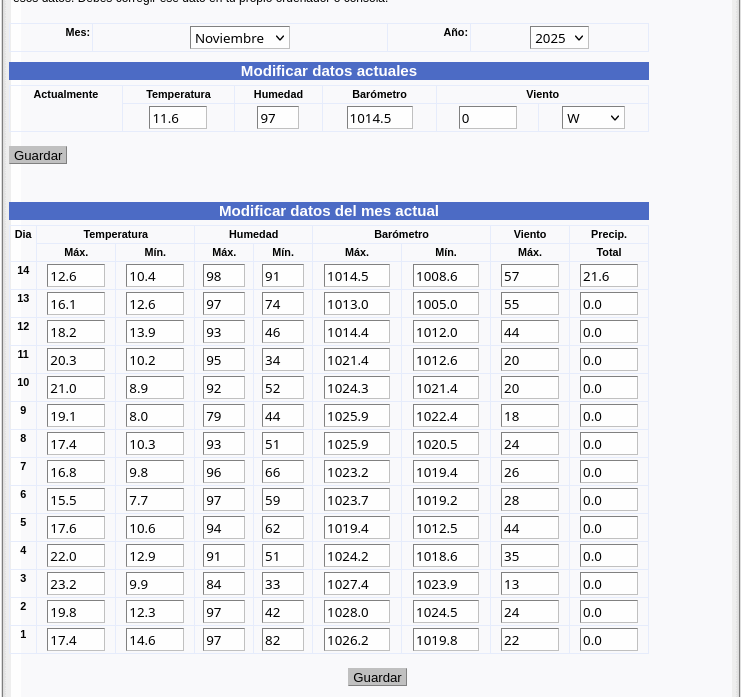Edit day 11 min barometer 1012.6
This screenshot has height=697, width=741.
point(446,360)
